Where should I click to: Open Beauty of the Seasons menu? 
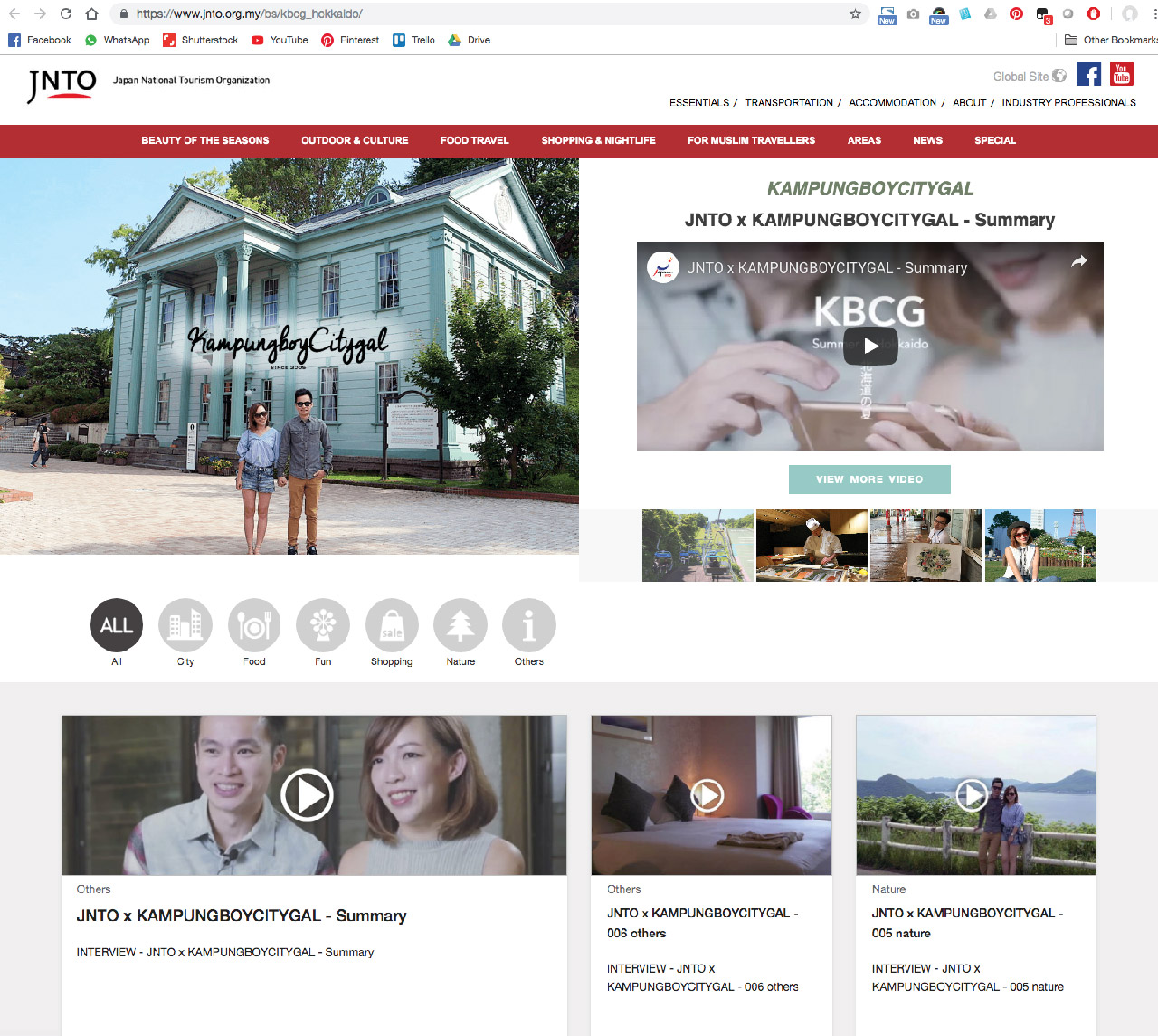(x=205, y=140)
